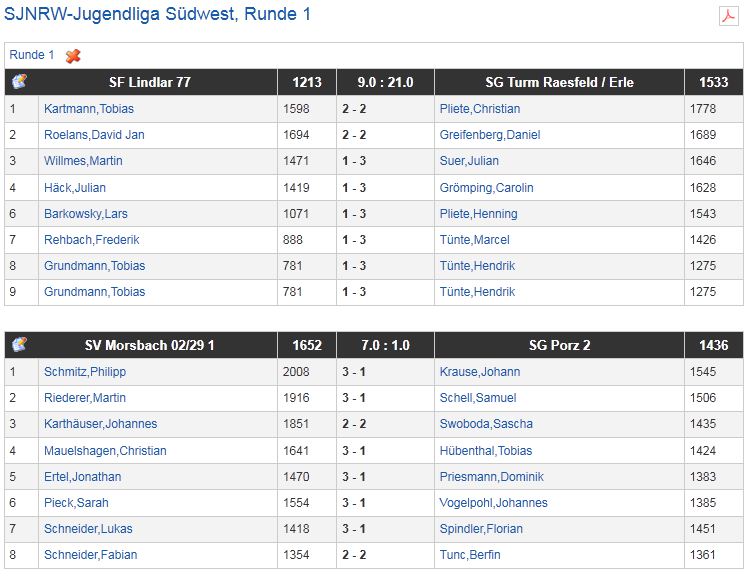Click Schmitz,Philipp in Morsbach team

coord(85,372)
